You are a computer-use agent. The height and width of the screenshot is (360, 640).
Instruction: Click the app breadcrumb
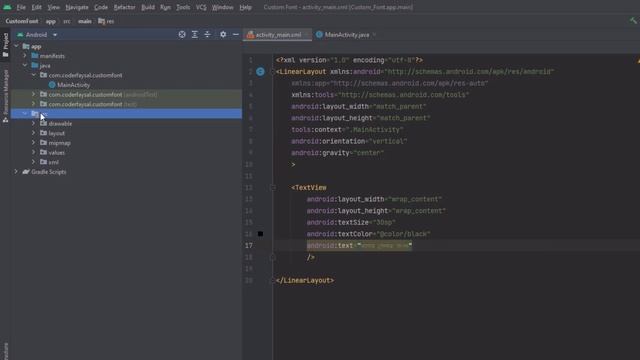click(x=51, y=21)
